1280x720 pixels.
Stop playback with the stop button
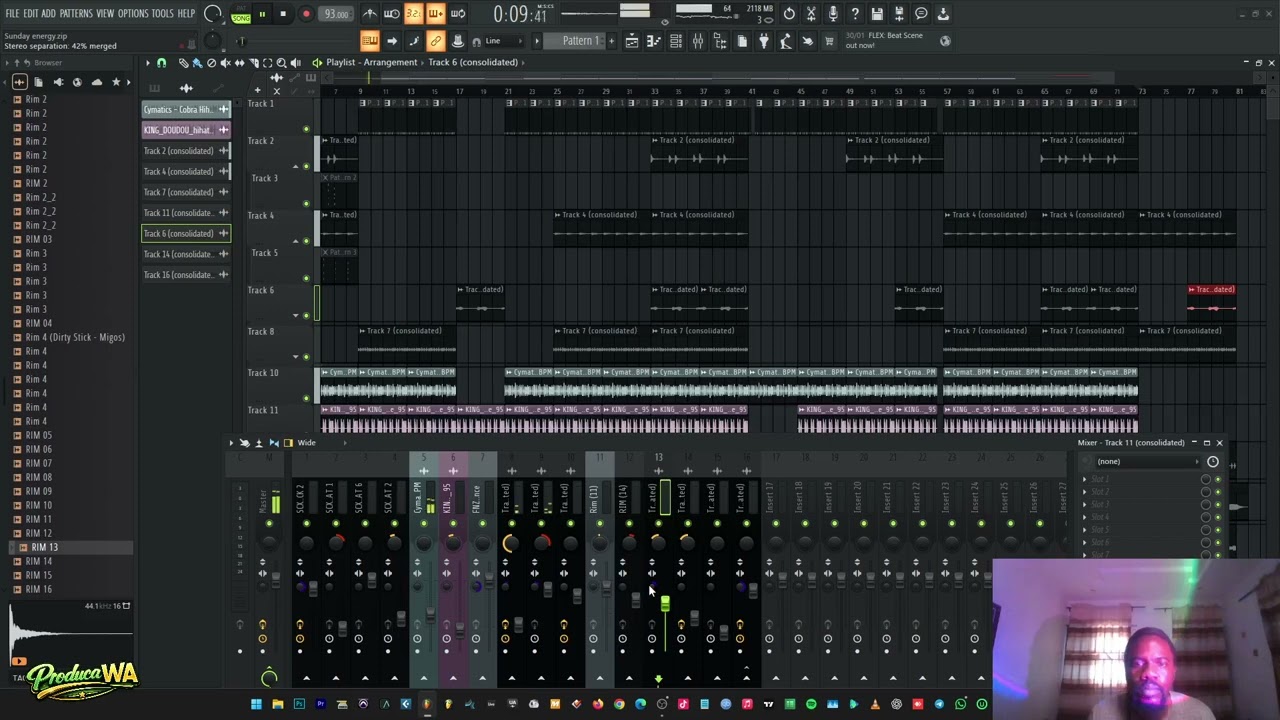(283, 14)
